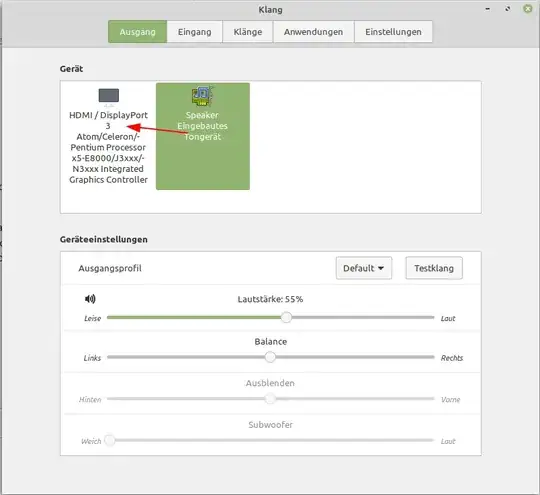The height and width of the screenshot is (495, 540).
Task: Switch to the Eingang tab
Action: 195,32
